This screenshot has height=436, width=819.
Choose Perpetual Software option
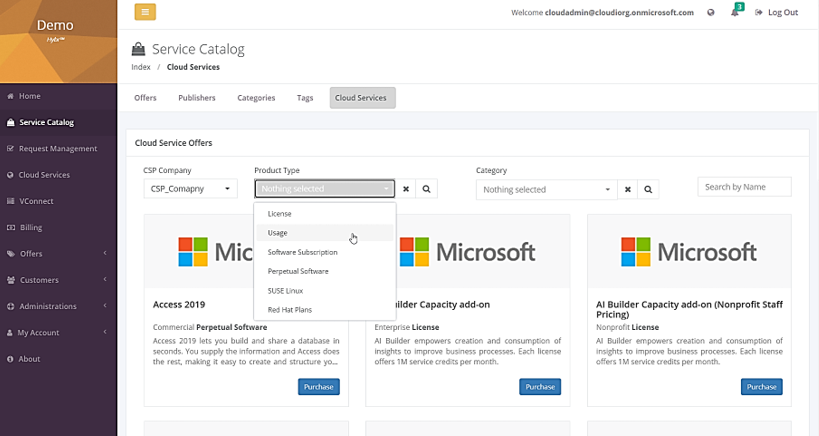[x=298, y=271]
